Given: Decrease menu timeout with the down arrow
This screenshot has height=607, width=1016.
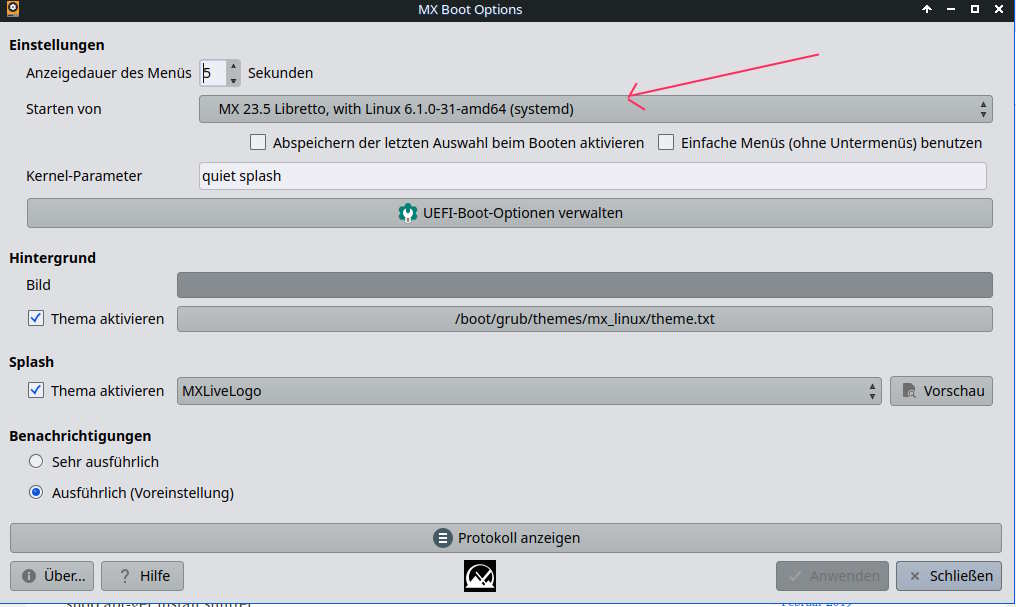Looking at the screenshot, I should point(233,80).
